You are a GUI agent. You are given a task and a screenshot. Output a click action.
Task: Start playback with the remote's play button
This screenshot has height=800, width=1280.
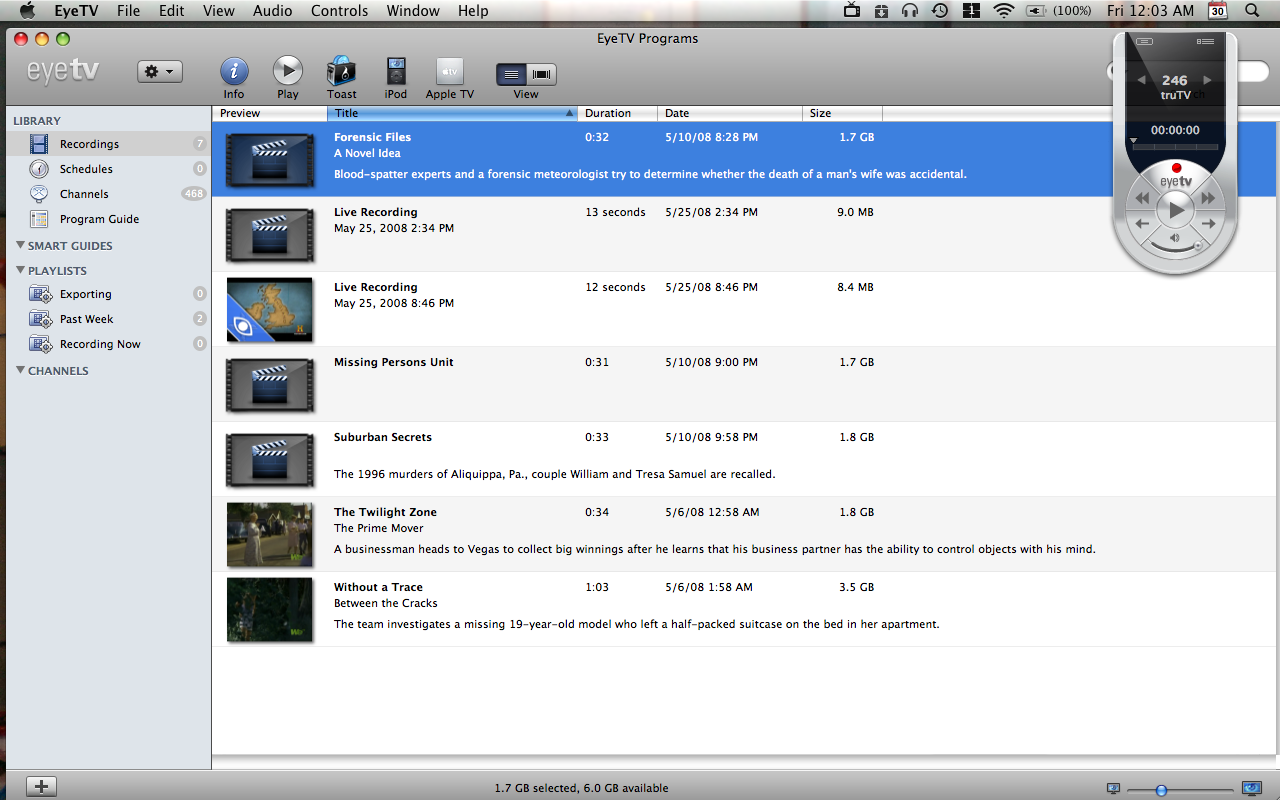1176,210
